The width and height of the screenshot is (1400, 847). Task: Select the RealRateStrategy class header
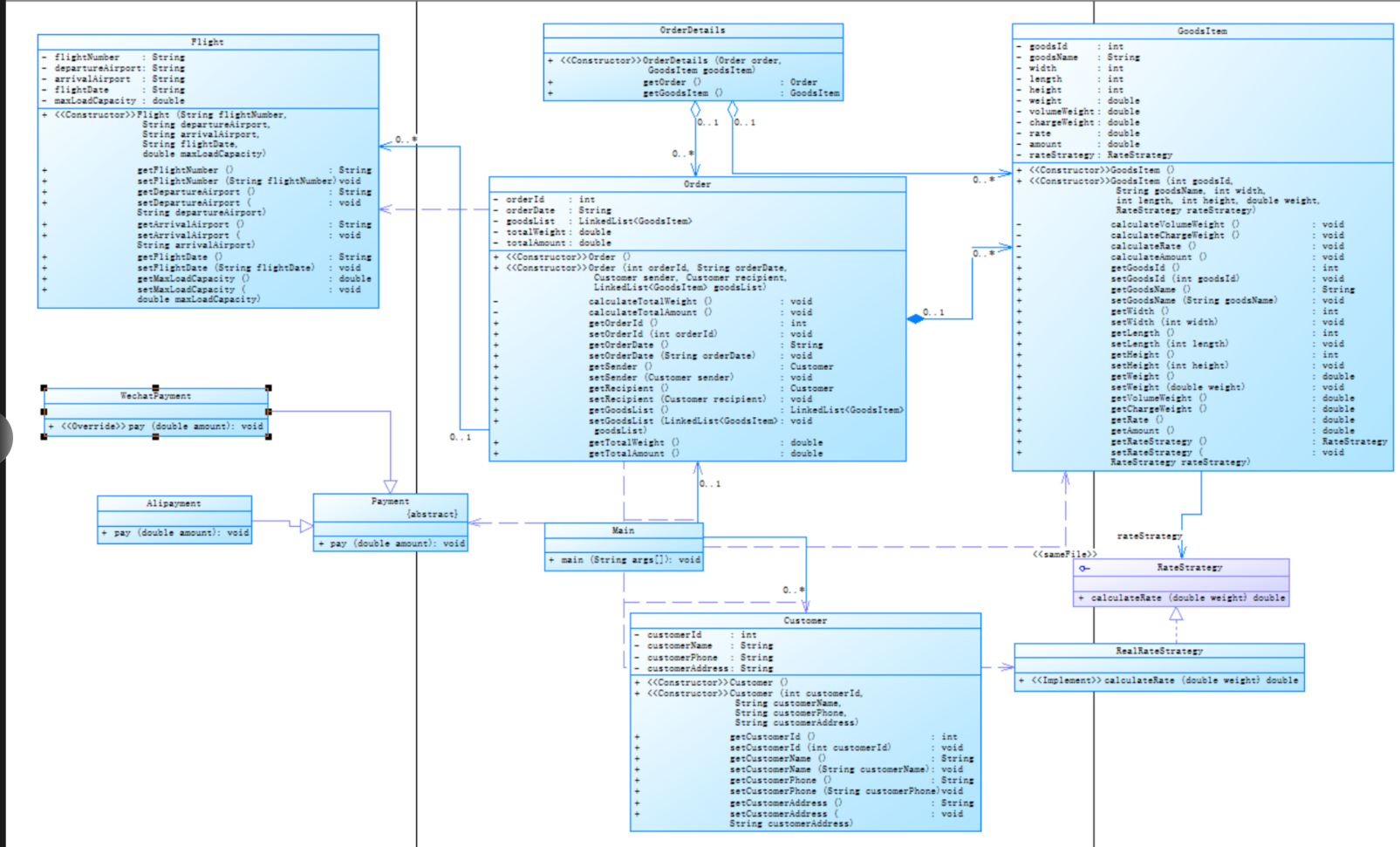(1159, 651)
